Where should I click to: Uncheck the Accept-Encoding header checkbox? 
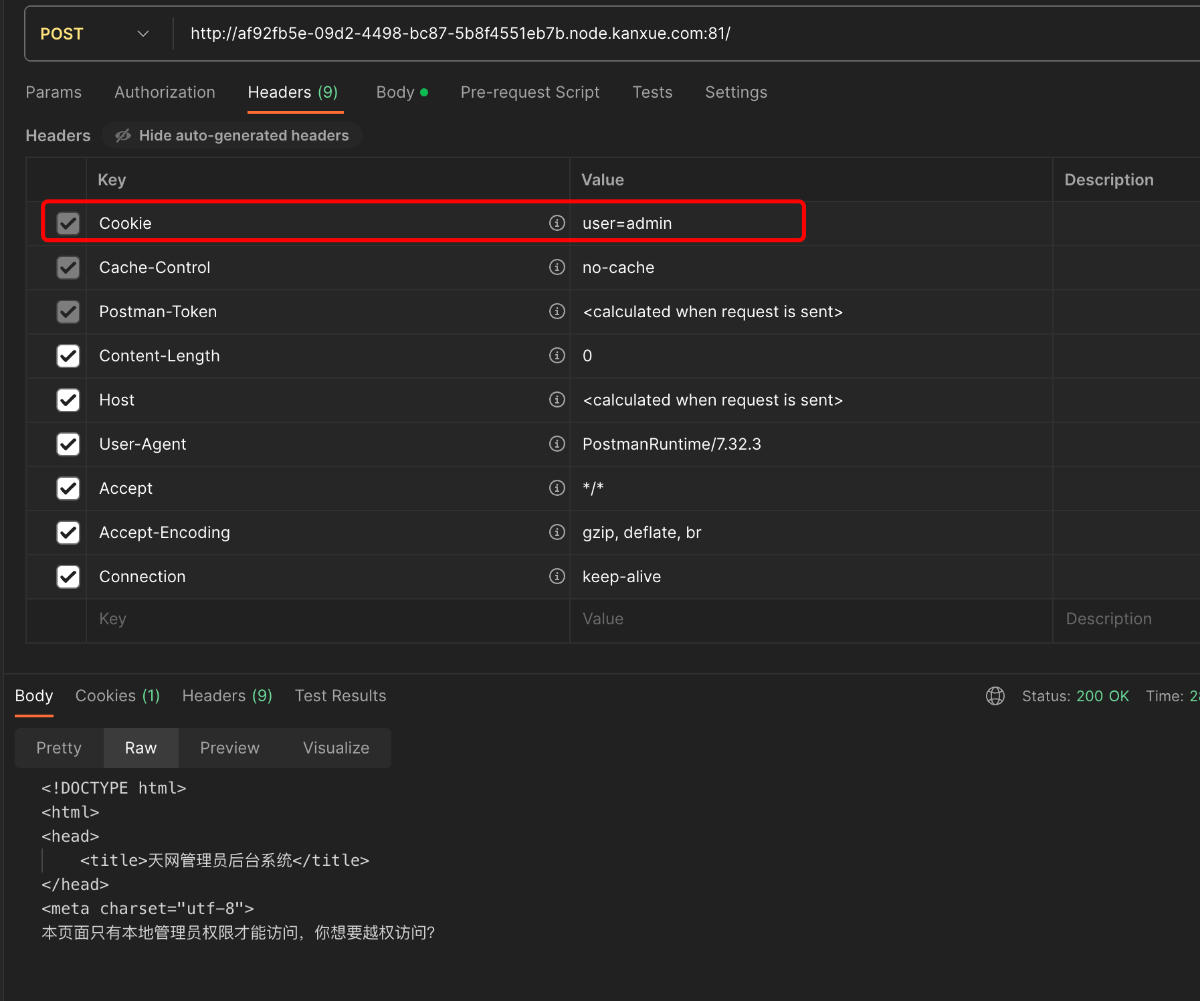[68, 532]
